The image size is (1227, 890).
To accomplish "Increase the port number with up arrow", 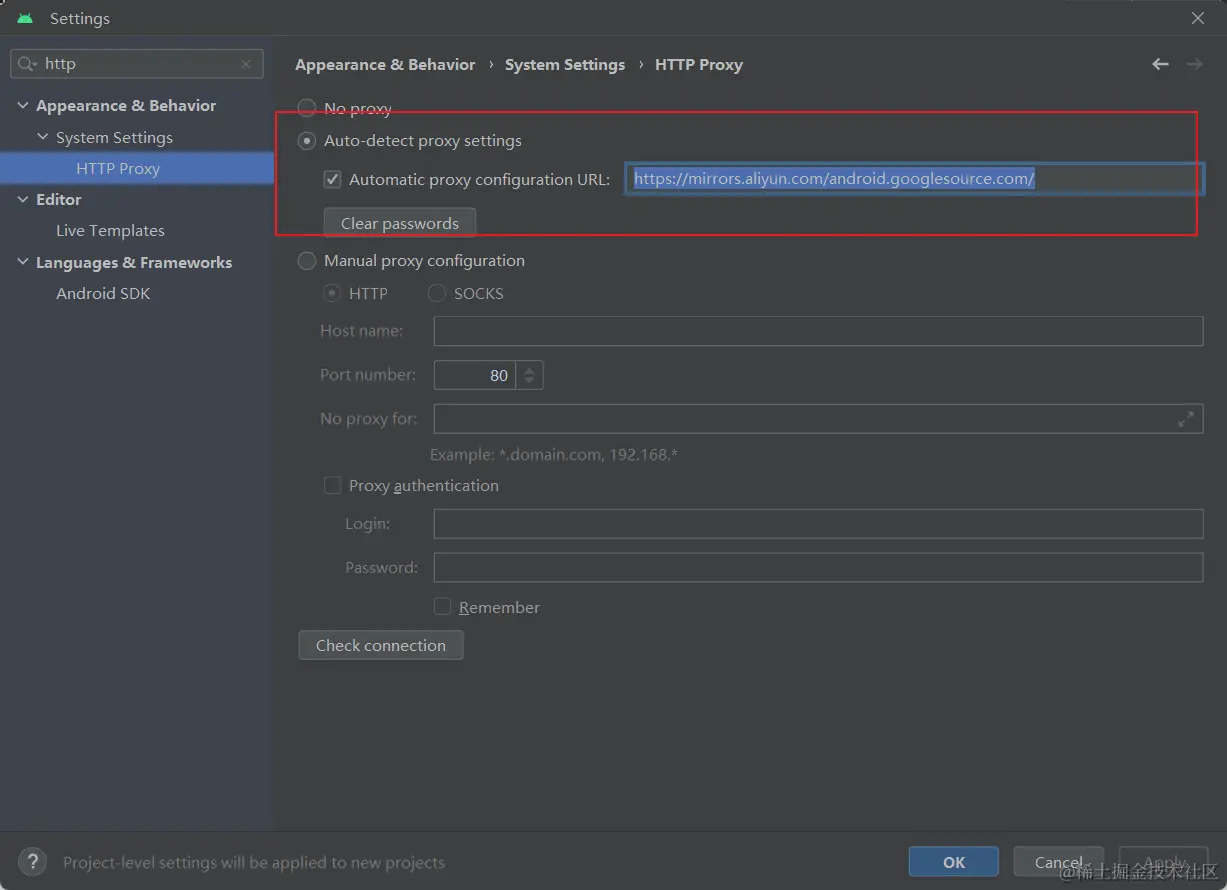I will click(530, 369).
